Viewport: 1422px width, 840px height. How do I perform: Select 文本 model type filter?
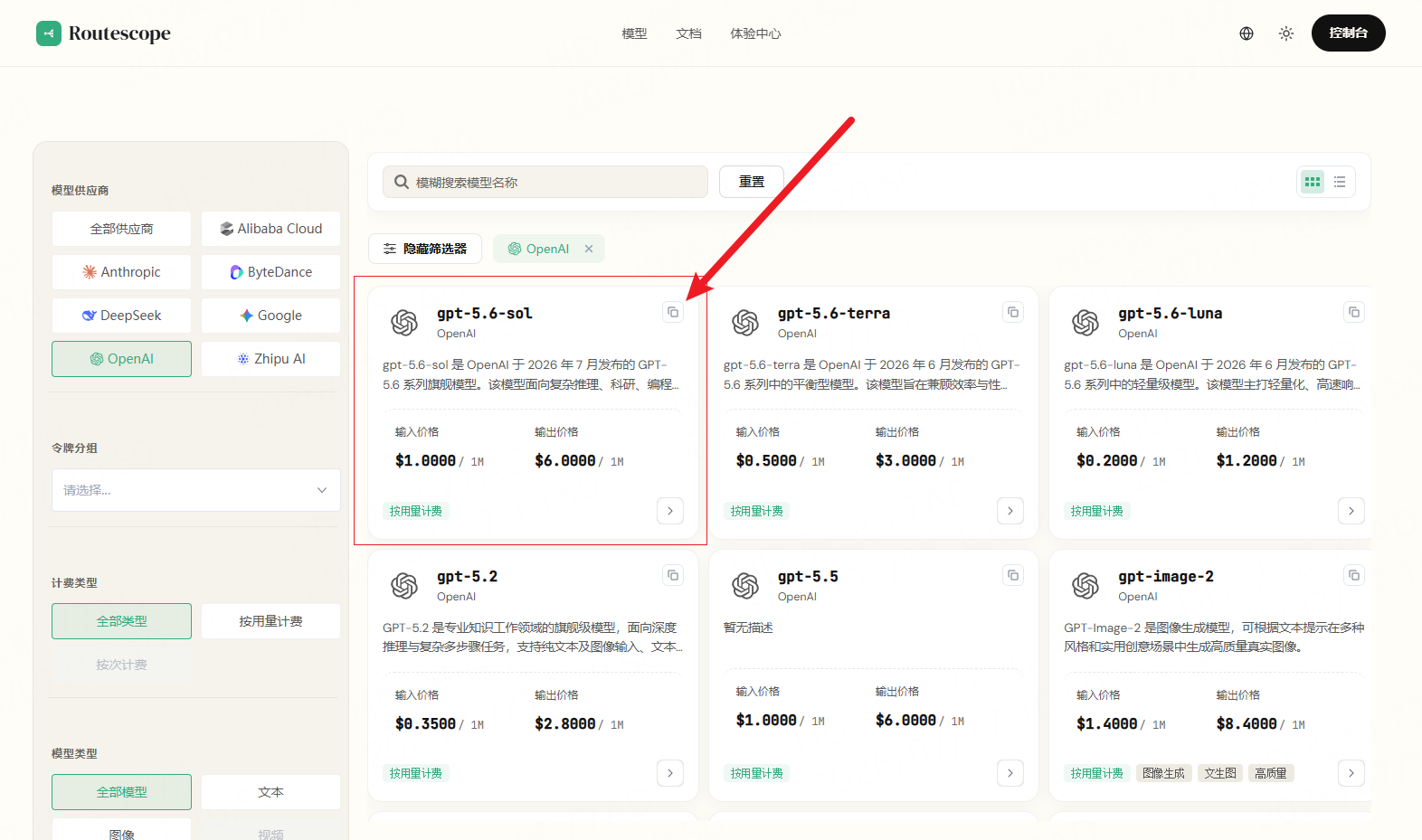point(270,792)
